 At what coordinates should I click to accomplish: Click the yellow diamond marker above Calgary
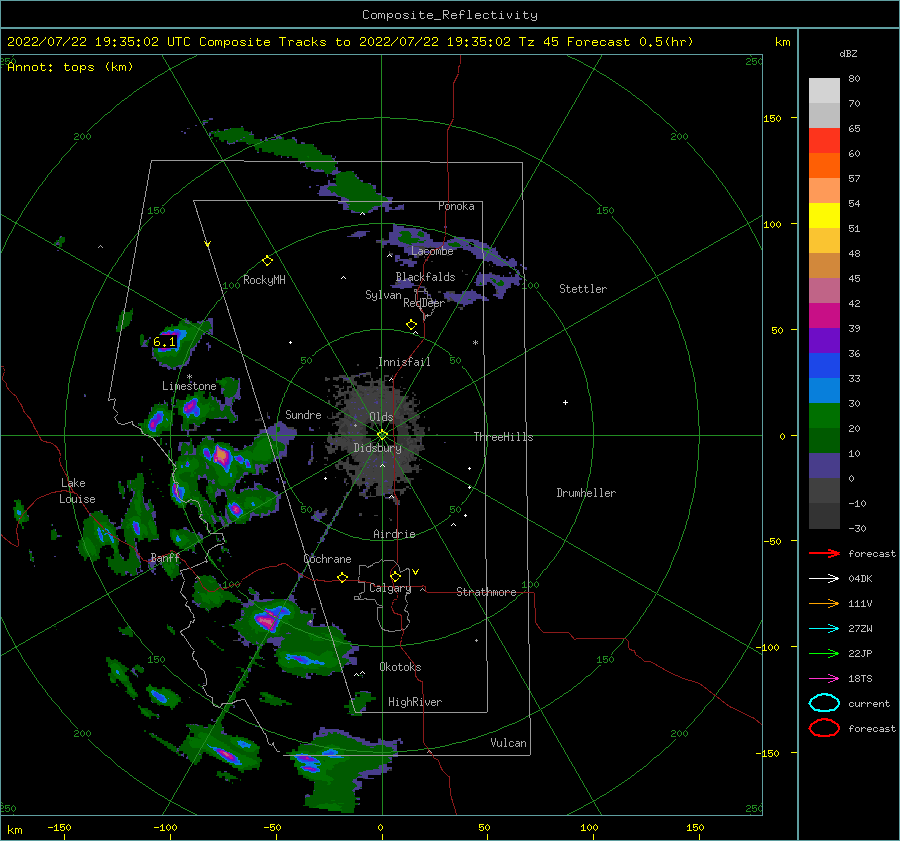(395, 576)
